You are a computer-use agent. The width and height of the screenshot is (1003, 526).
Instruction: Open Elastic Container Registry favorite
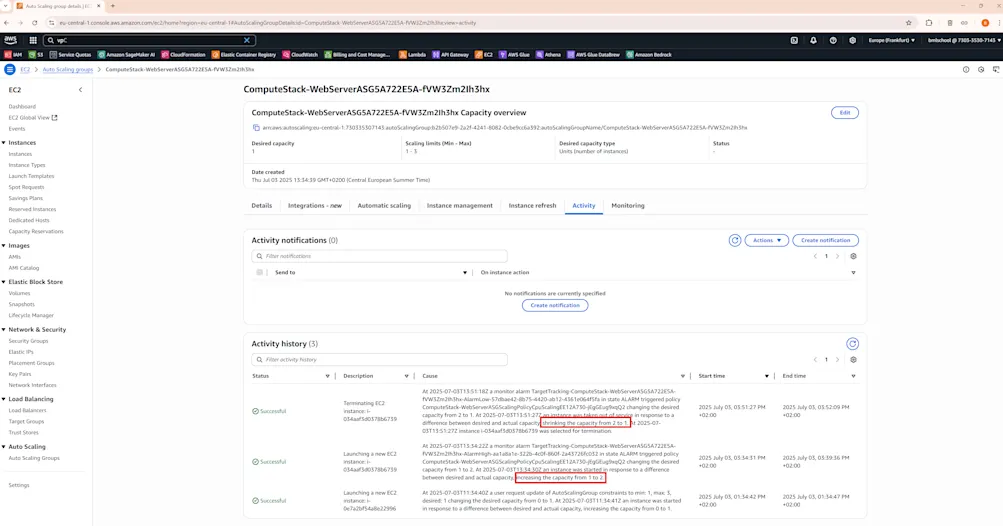pyautogui.click(x=244, y=55)
